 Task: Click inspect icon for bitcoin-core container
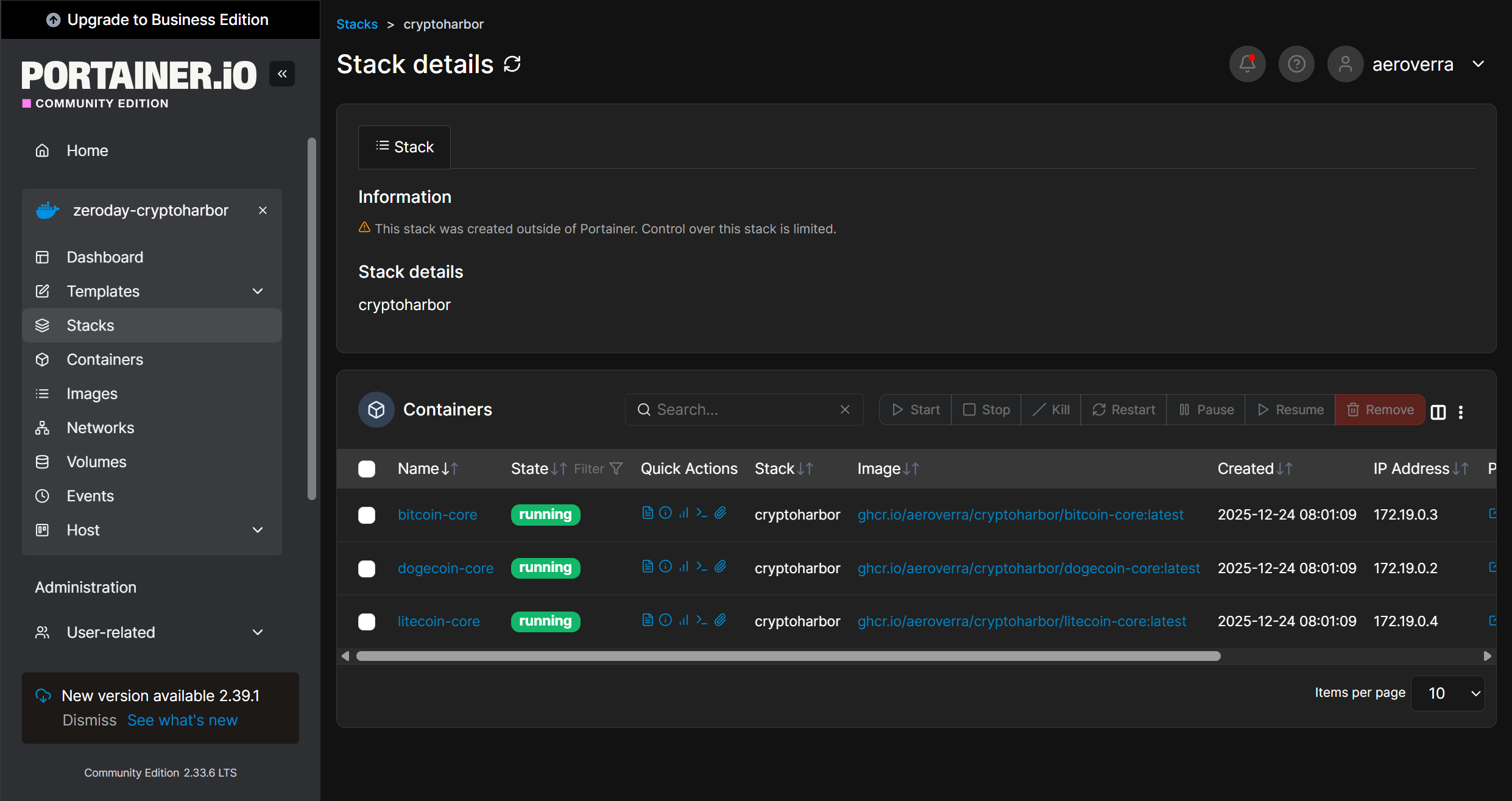(x=666, y=513)
